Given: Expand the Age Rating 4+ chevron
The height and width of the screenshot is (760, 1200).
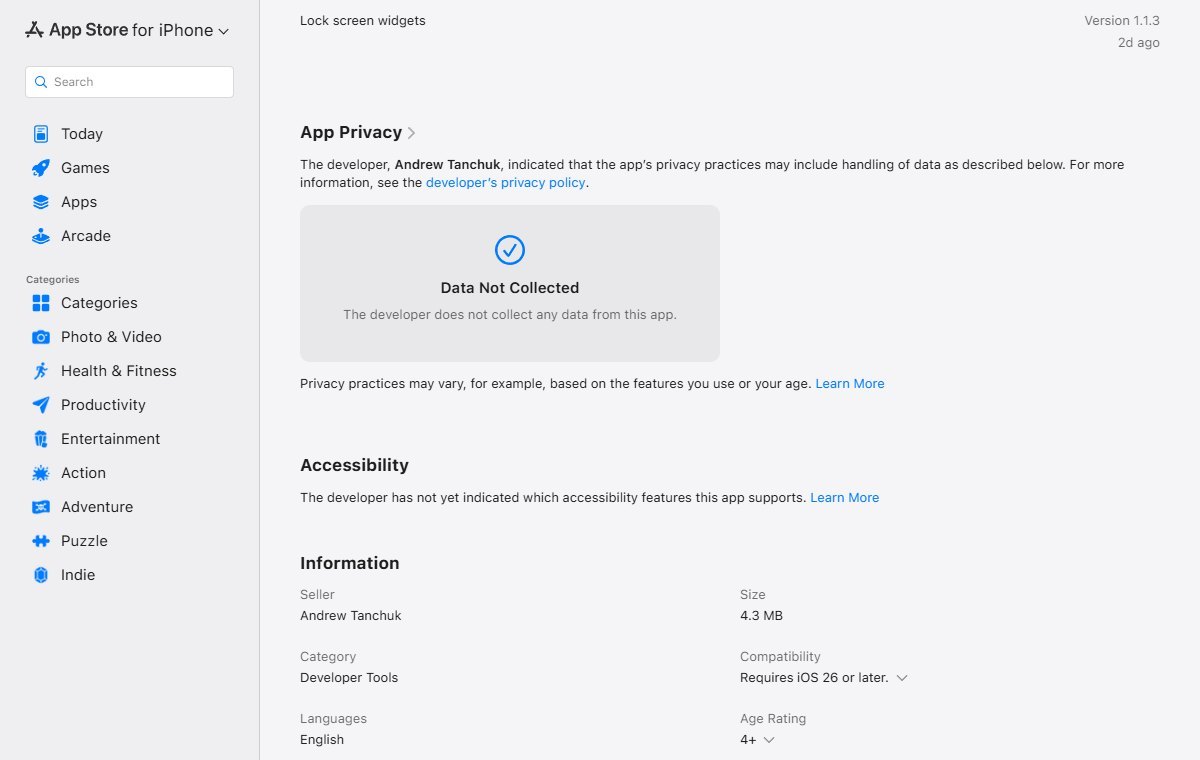Looking at the screenshot, I should 769,740.
